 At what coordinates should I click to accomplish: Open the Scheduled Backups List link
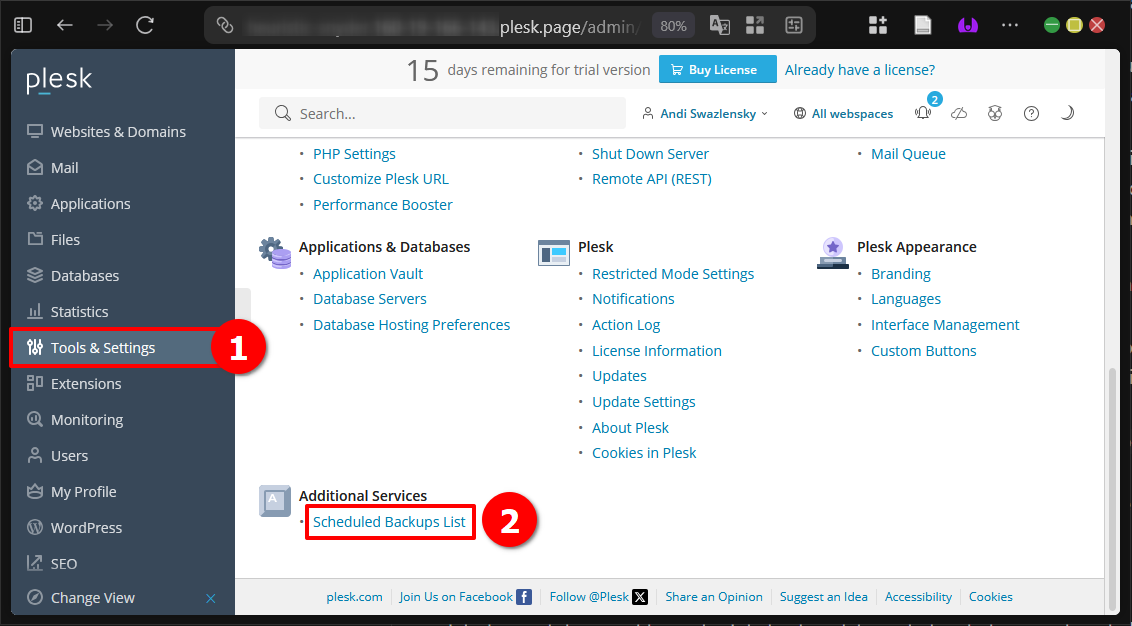389,521
